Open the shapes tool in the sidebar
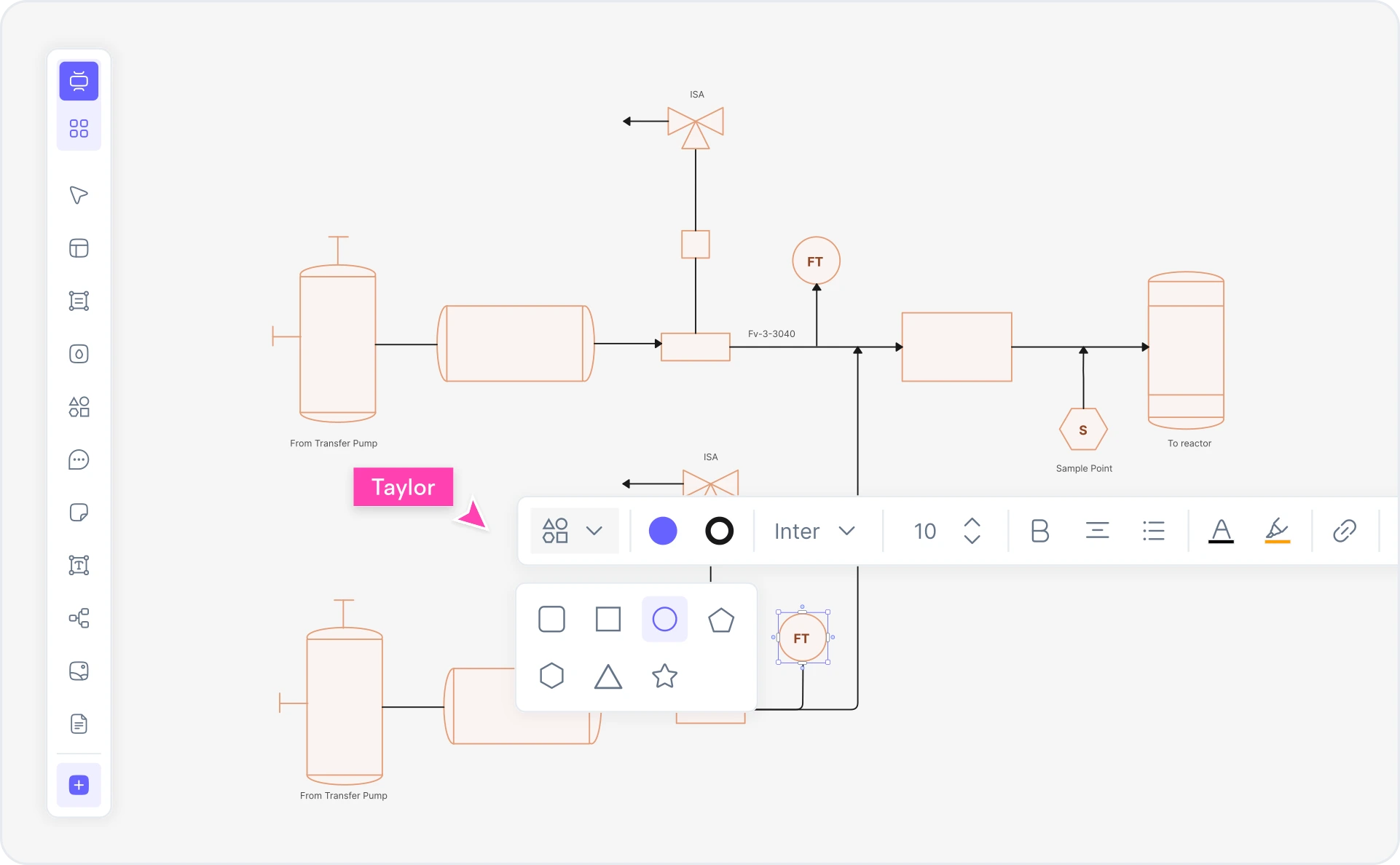Screen dimensions: 1400x865 [x=79, y=407]
